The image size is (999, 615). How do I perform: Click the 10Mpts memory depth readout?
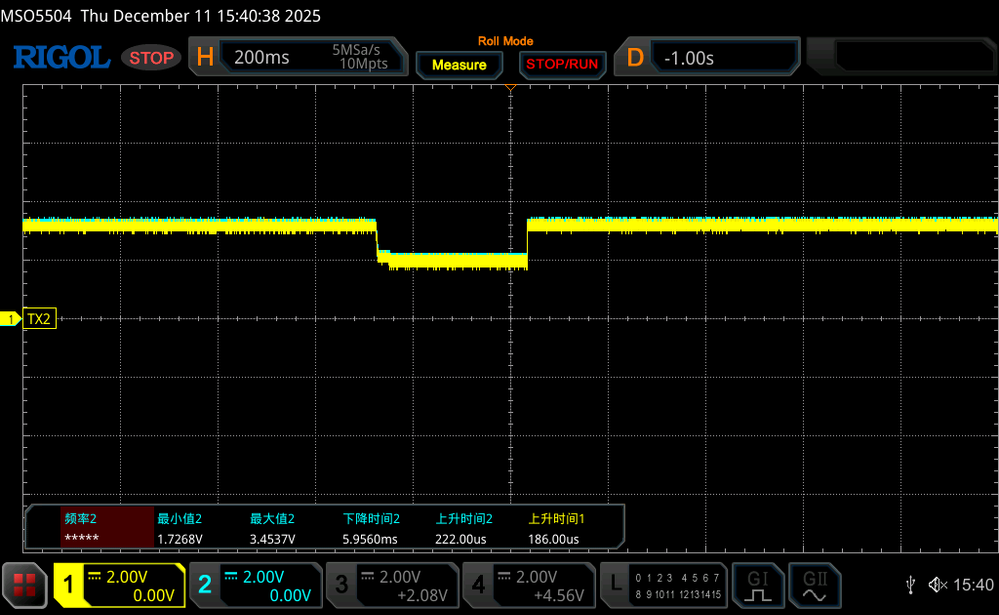(x=363, y=64)
